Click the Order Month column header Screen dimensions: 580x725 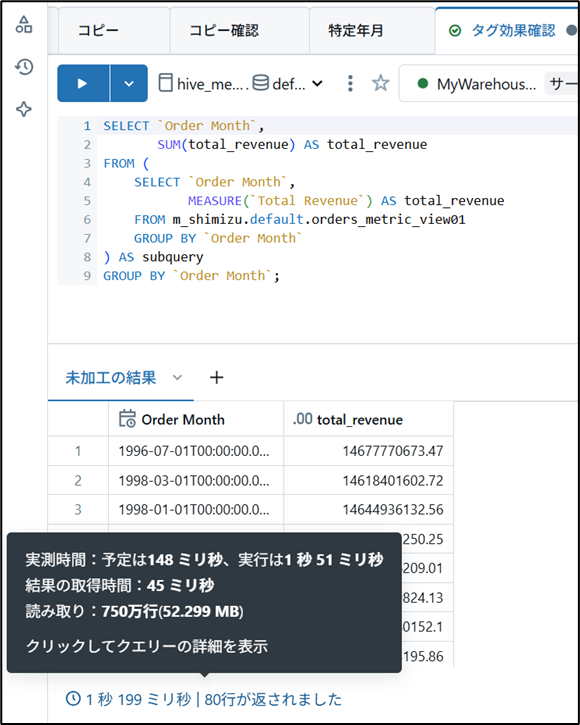(196, 419)
